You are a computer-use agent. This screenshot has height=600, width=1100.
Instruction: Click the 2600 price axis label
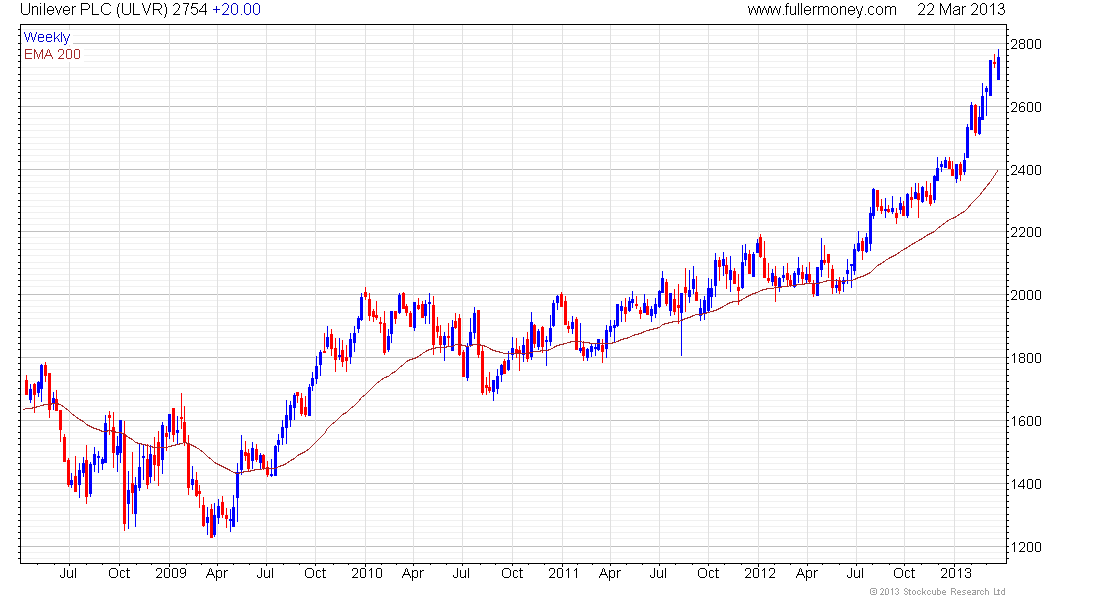(1026, 107)
